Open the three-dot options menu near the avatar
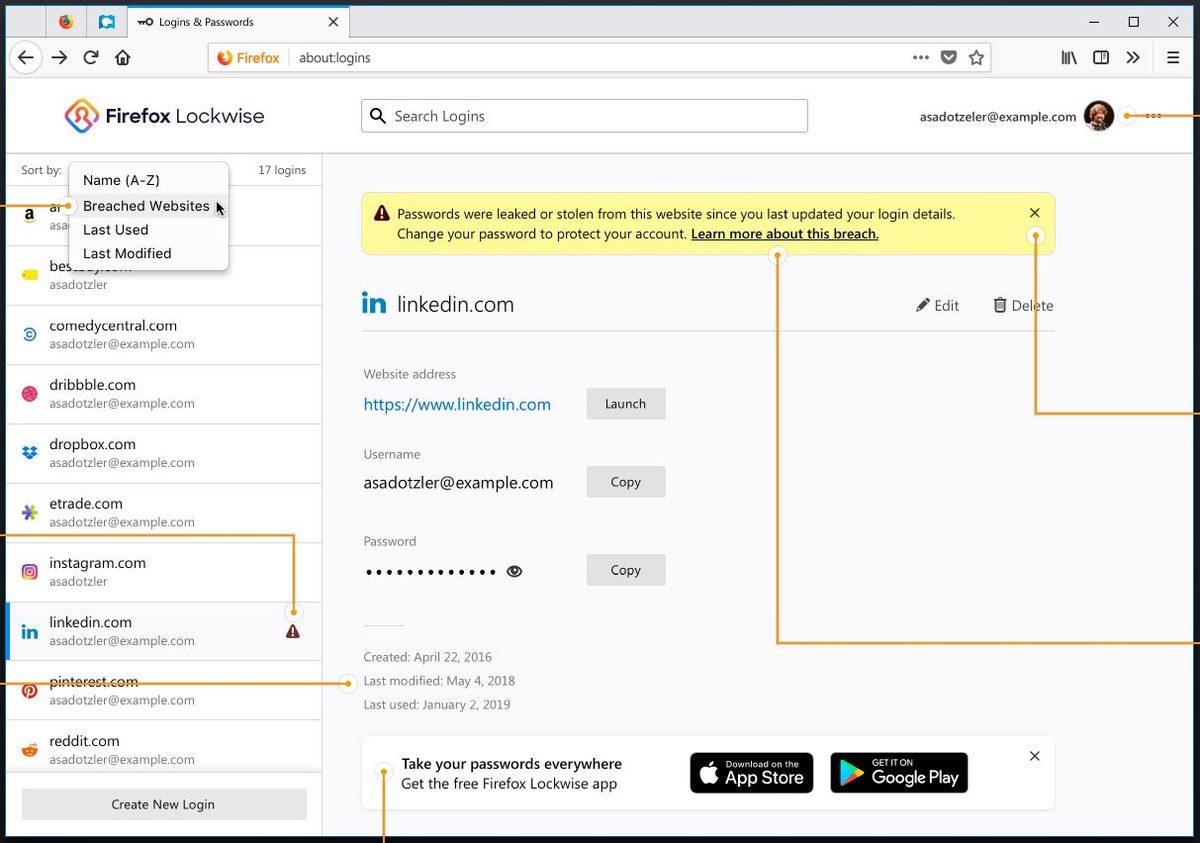Screen dimensions: 1200x843 pos(1152,115)
